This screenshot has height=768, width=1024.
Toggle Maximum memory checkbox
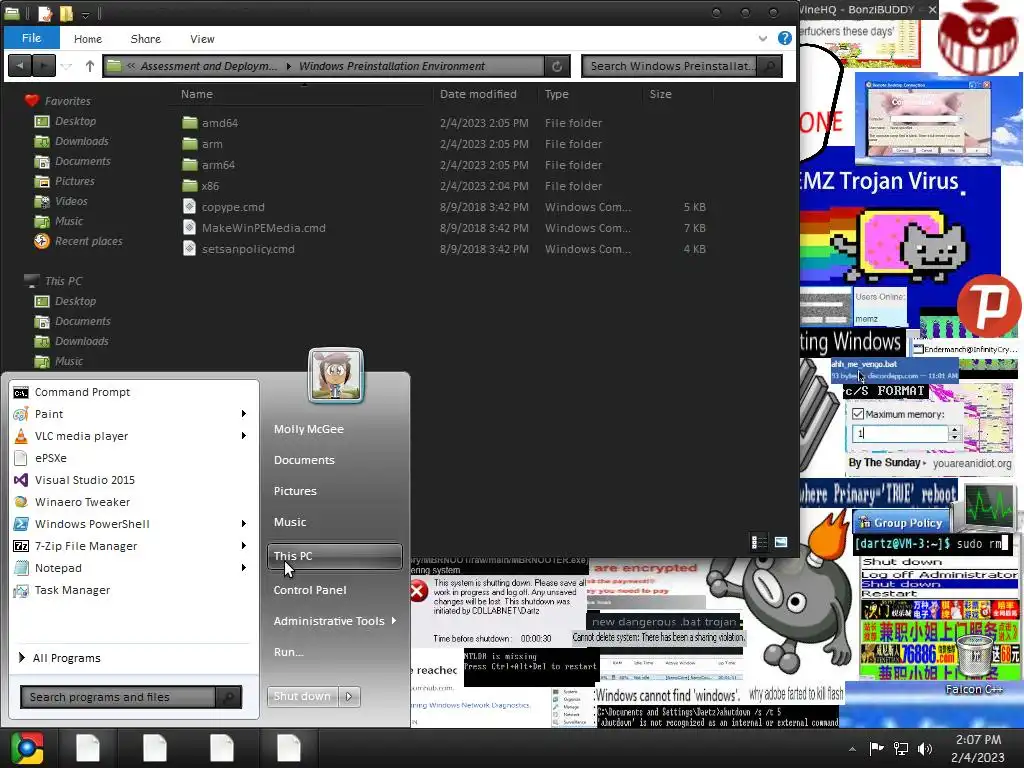(x=858, y=414)
